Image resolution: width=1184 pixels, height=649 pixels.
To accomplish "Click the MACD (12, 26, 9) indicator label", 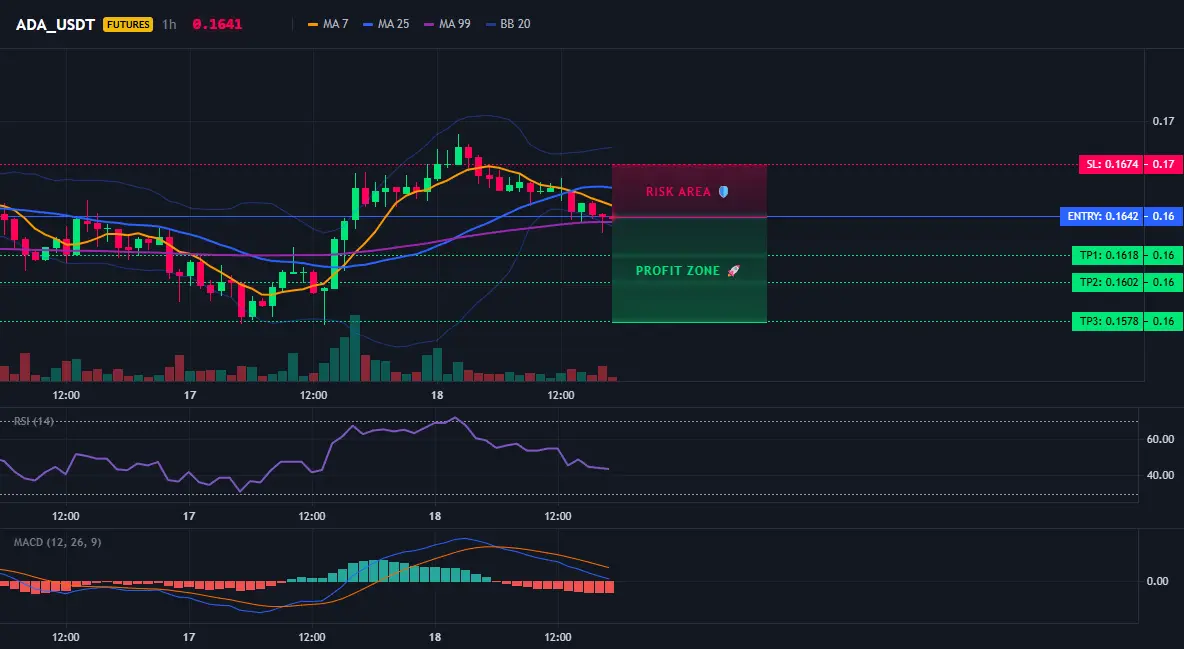I will point(57,542).
